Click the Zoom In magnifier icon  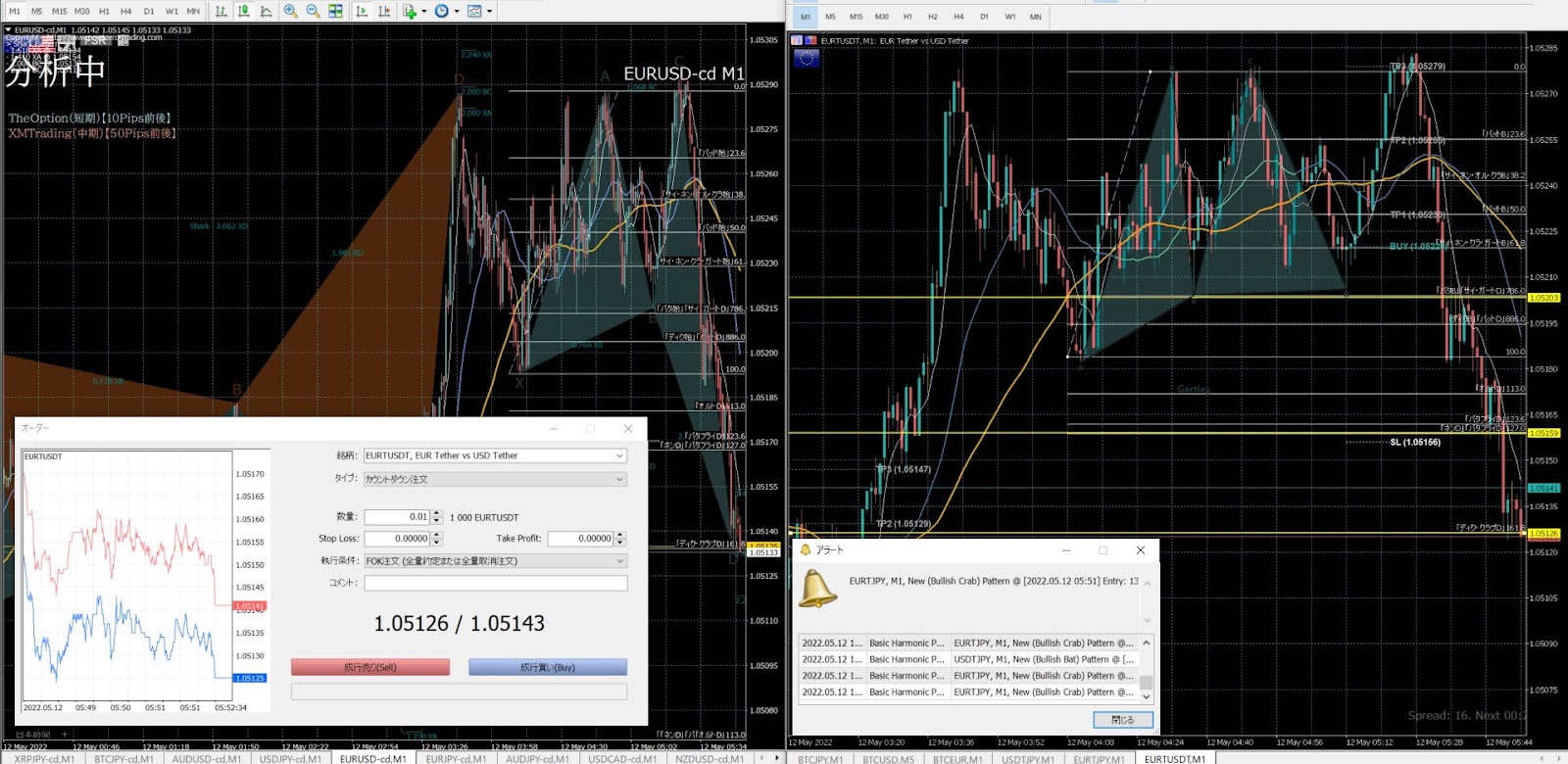point(291,11)
